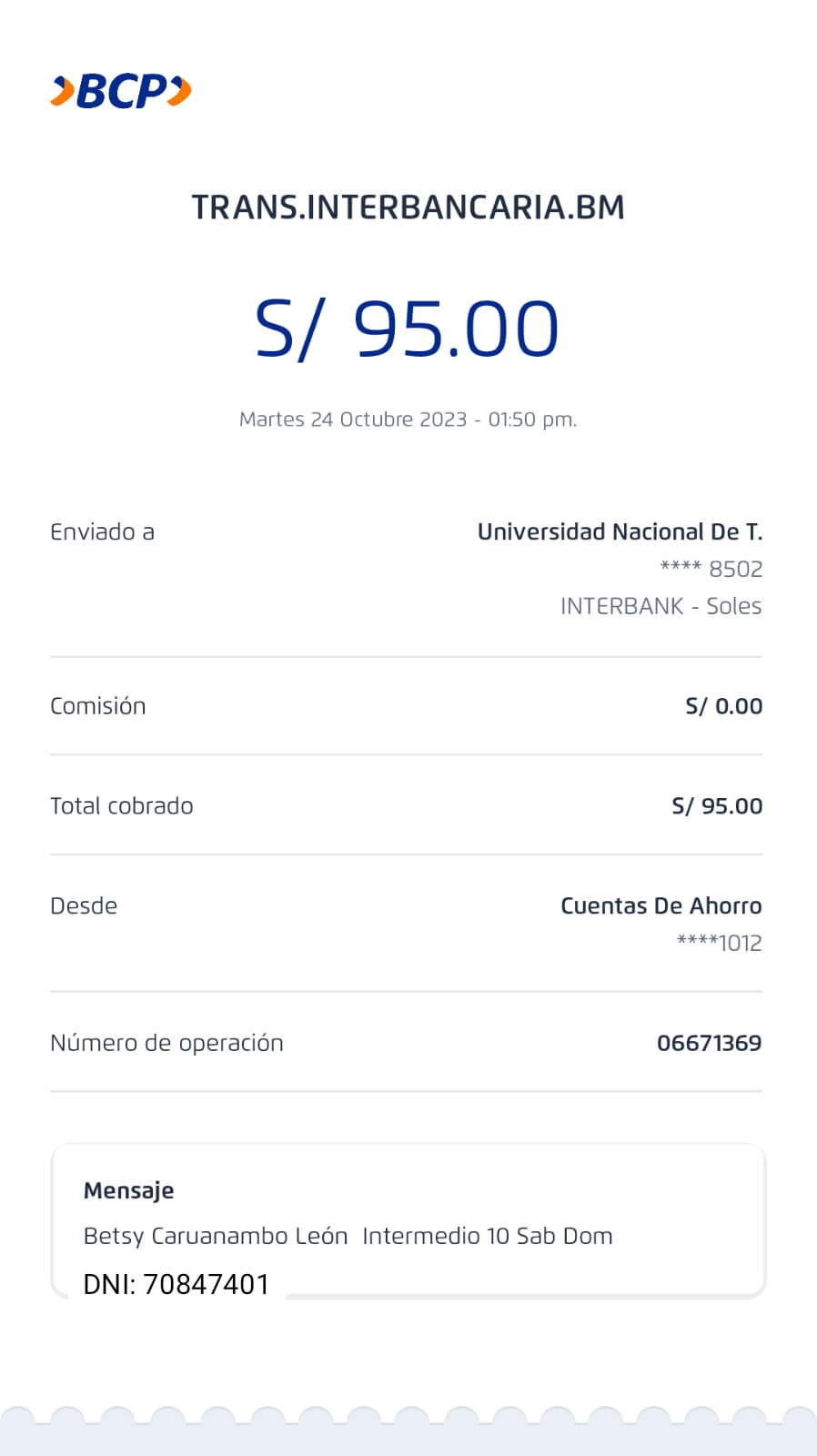Select the DNI: 70847401 text

(176, 1284)
